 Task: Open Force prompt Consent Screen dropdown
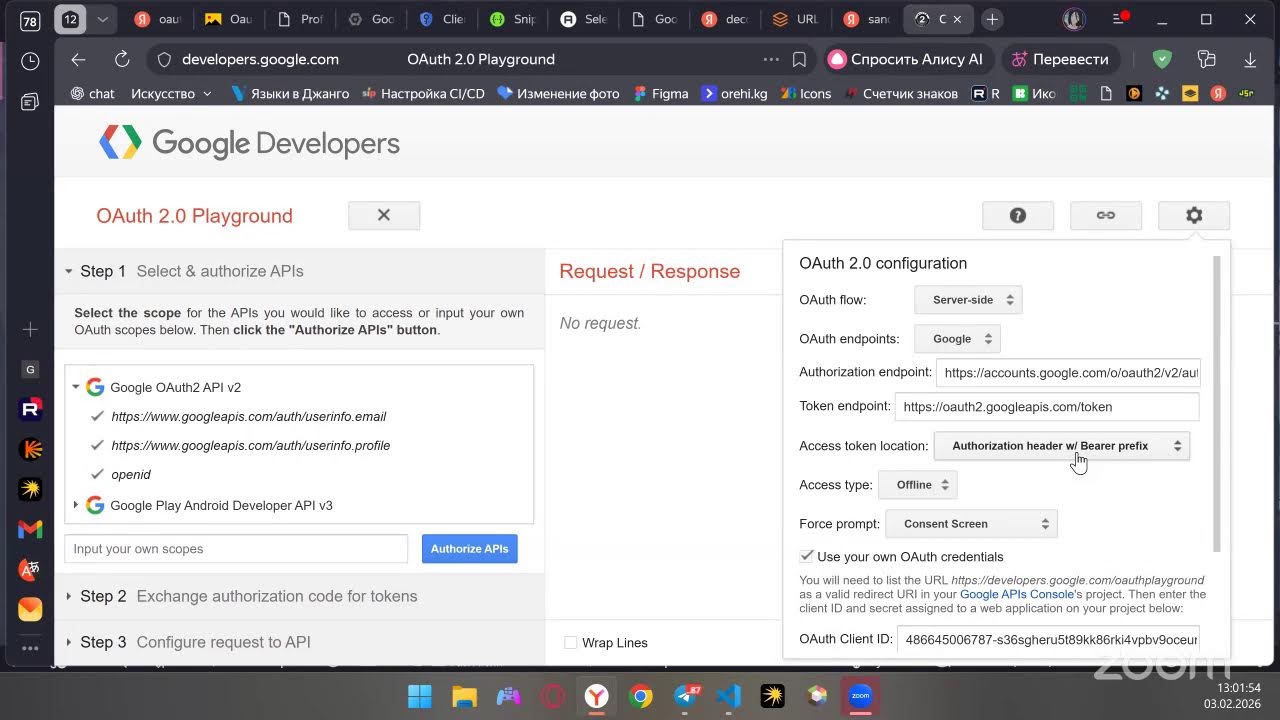point(971,524)
